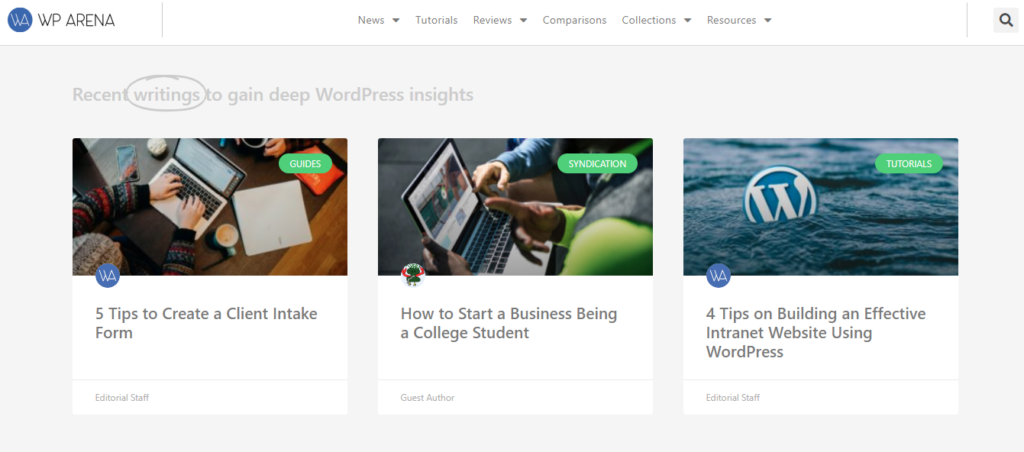1024x452 pixels.
Task: Click the WP Arena logo icon
Action: tap(20, 20)
